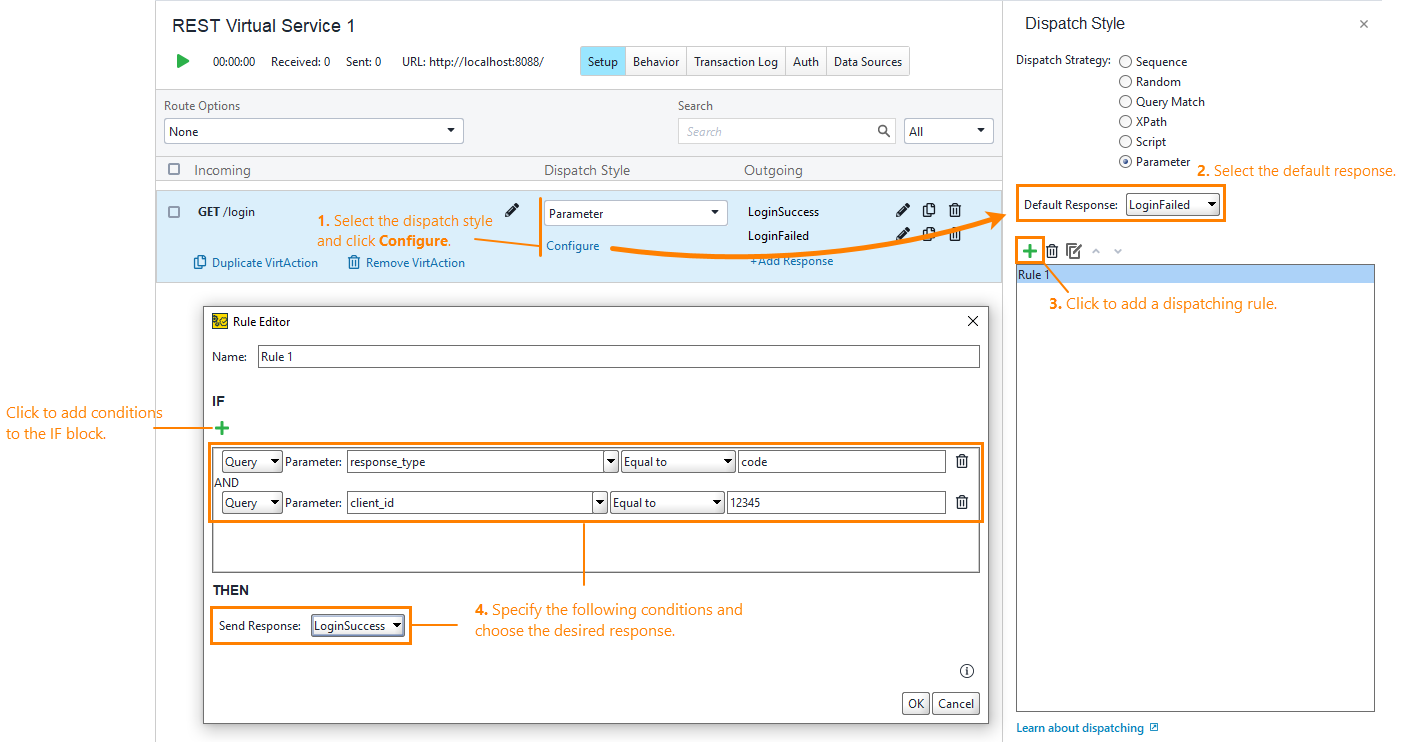Delete the selected Rule 1 using the trash icon
The width and height of the screenshot is (1417, 742).
coord(1052,250)
